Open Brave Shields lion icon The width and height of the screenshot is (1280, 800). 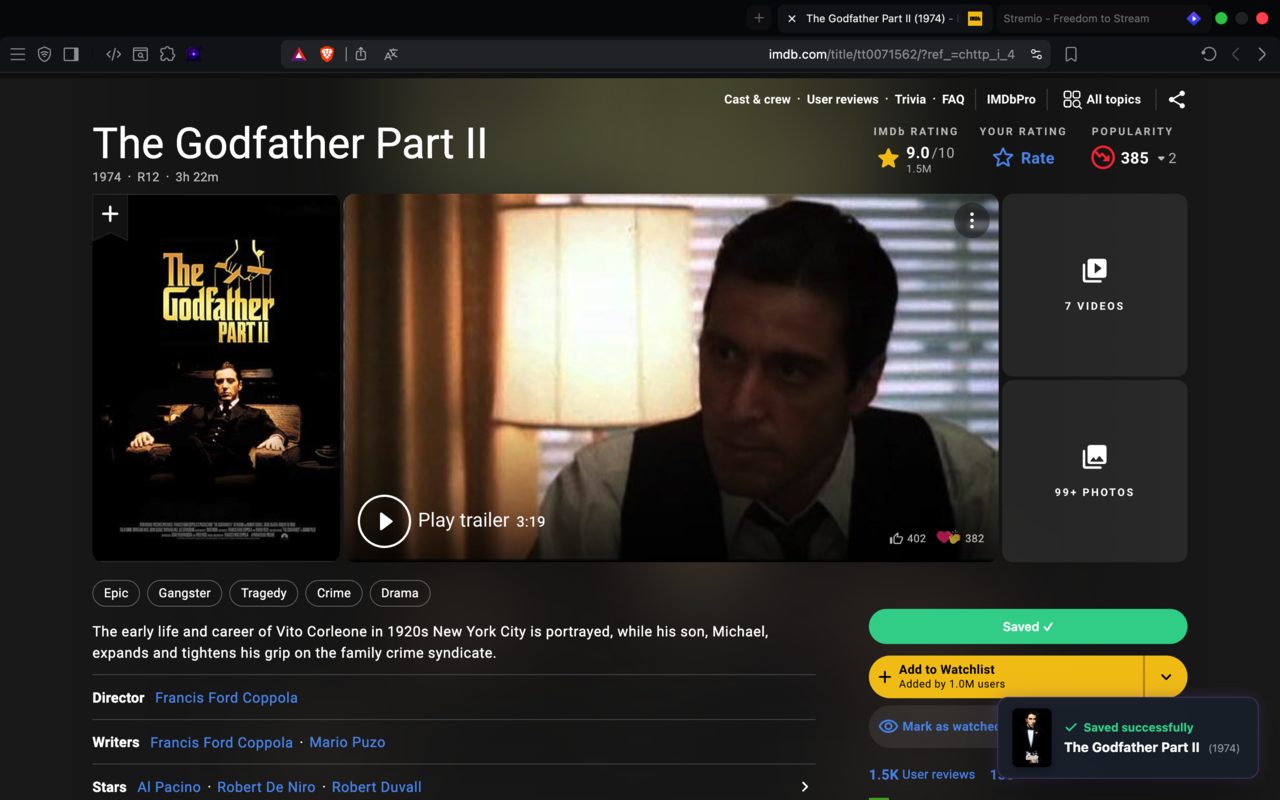327,54
